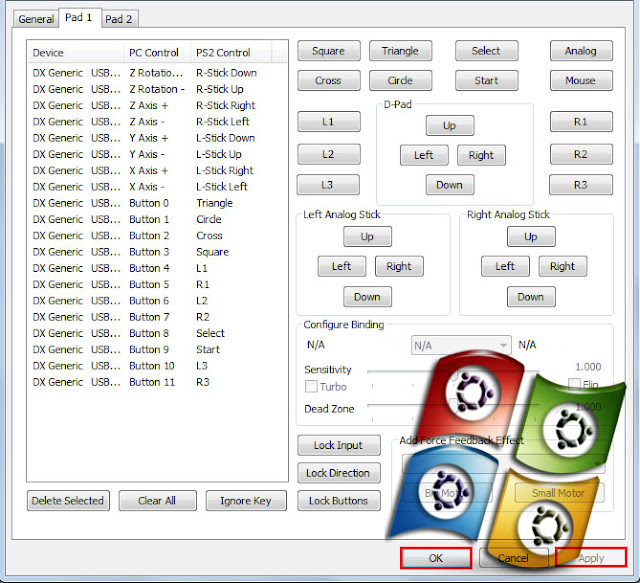Bind D-Pad Down button
640x583 pixels.
click(450, 185)
